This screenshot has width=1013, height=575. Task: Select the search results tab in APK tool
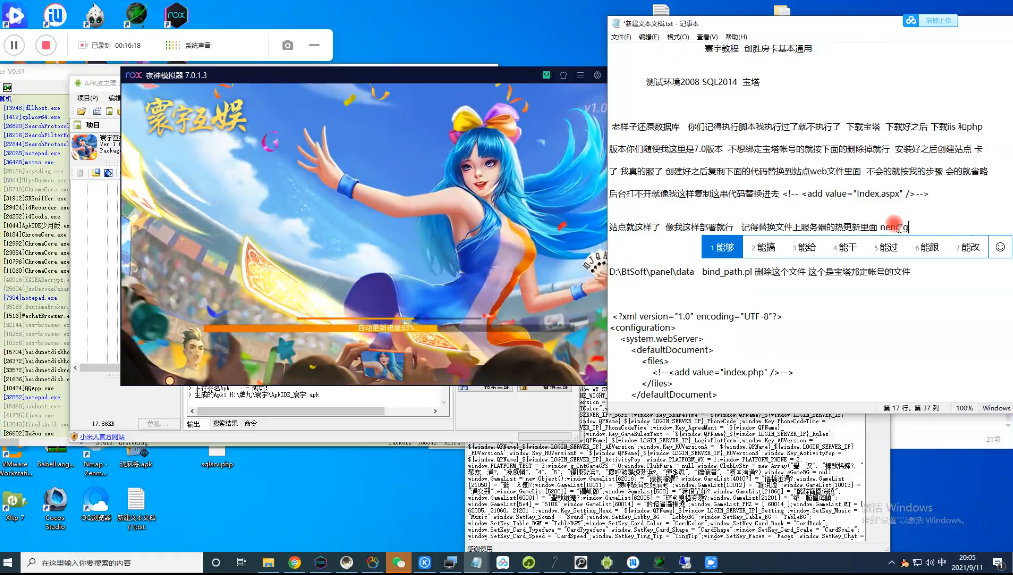coord(225,424)
